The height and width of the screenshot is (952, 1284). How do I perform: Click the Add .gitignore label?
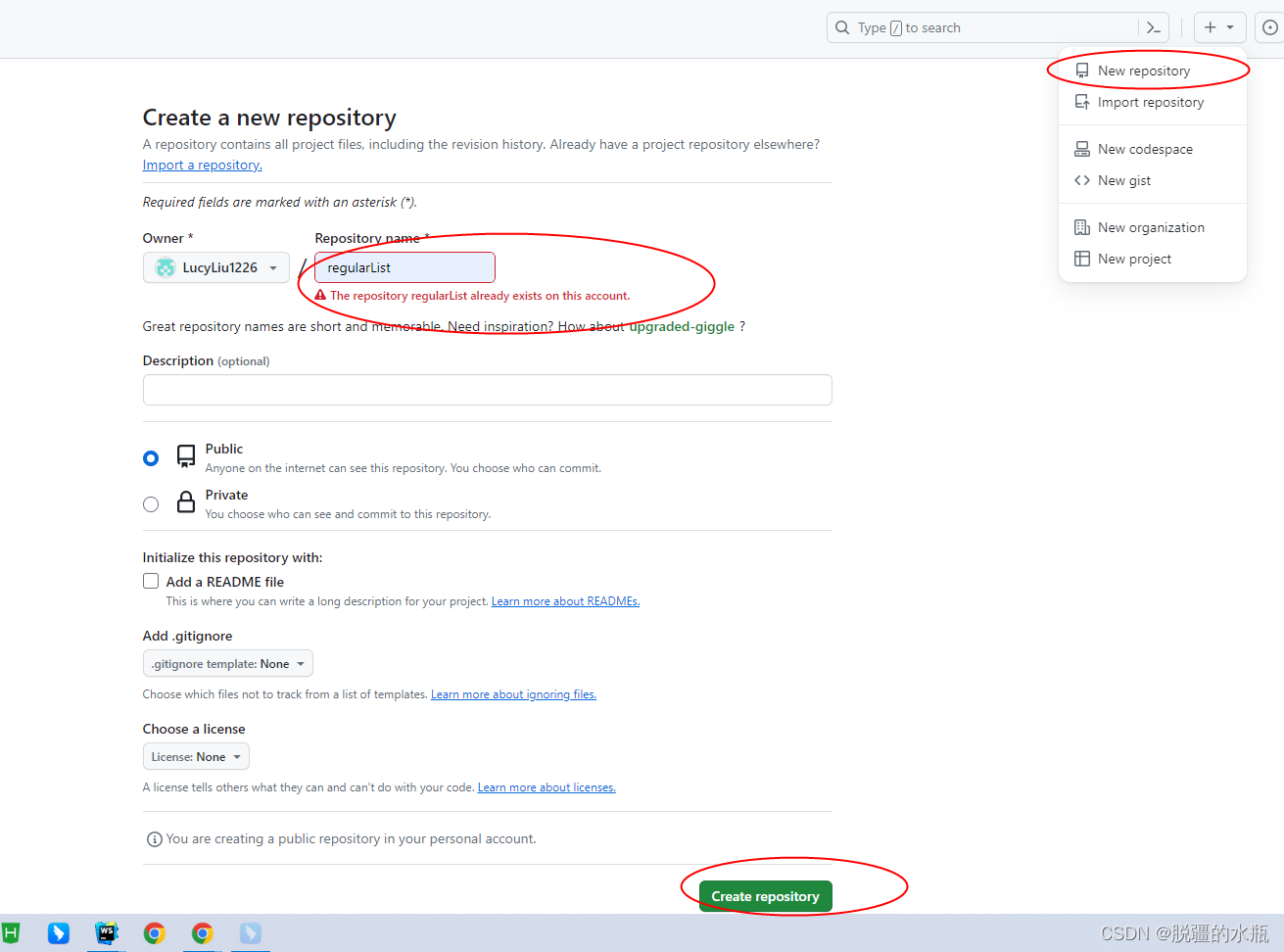pyautogui.click(x=187, y=636)
